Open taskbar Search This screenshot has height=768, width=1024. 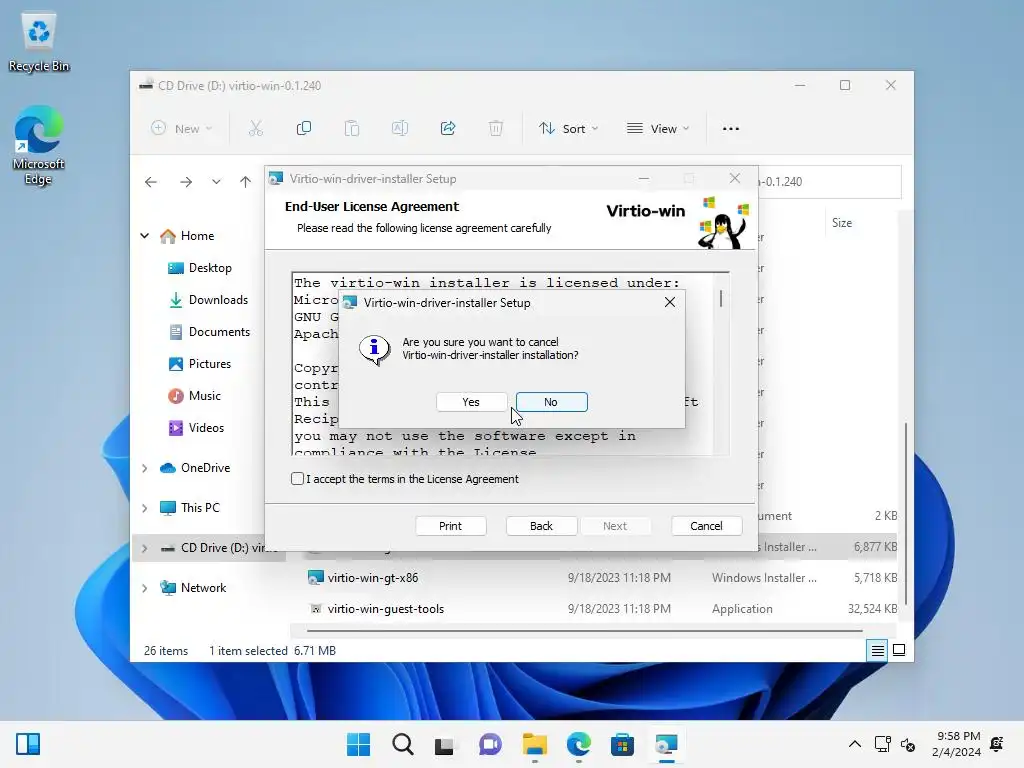pyautogui.click(x=402, y=744)
